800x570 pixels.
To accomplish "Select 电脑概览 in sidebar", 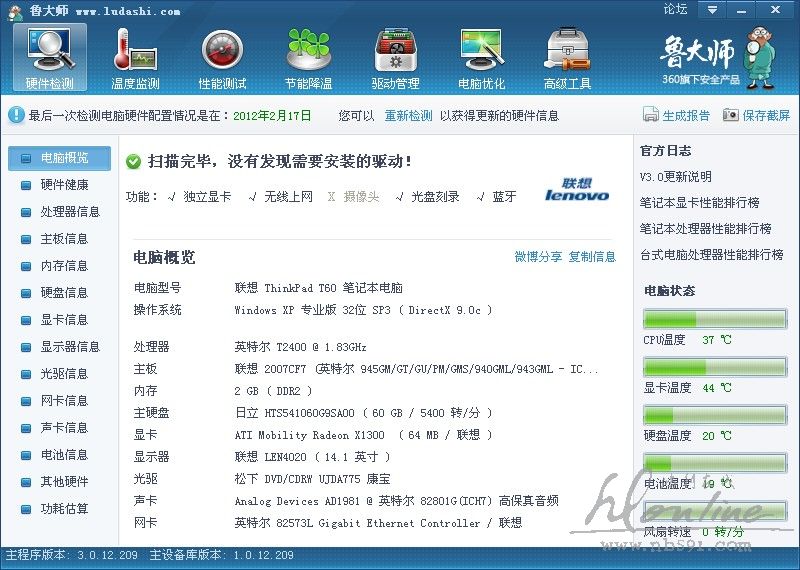I will [x=60, y=158].
